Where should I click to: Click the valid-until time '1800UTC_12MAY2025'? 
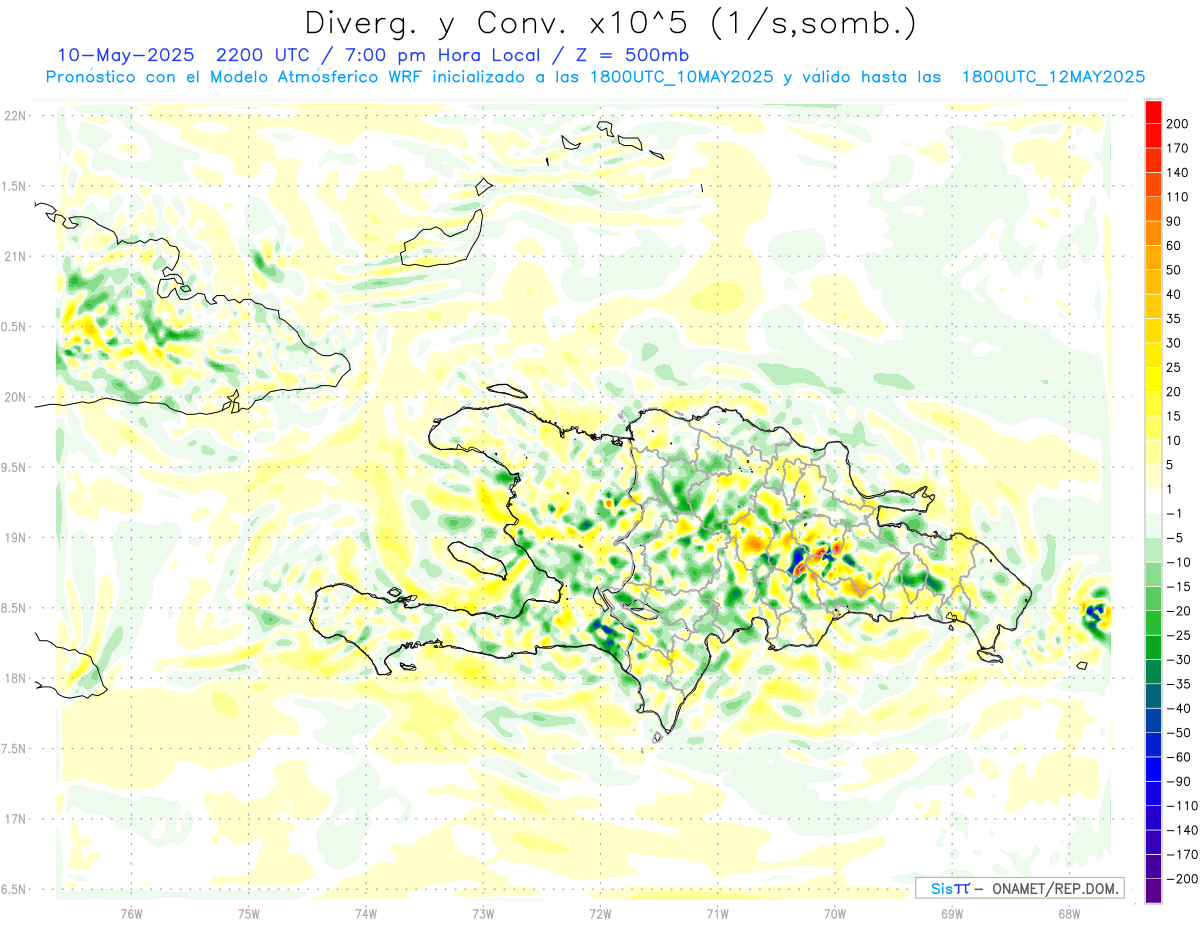pyautogui.click(x=1053, y=77)
